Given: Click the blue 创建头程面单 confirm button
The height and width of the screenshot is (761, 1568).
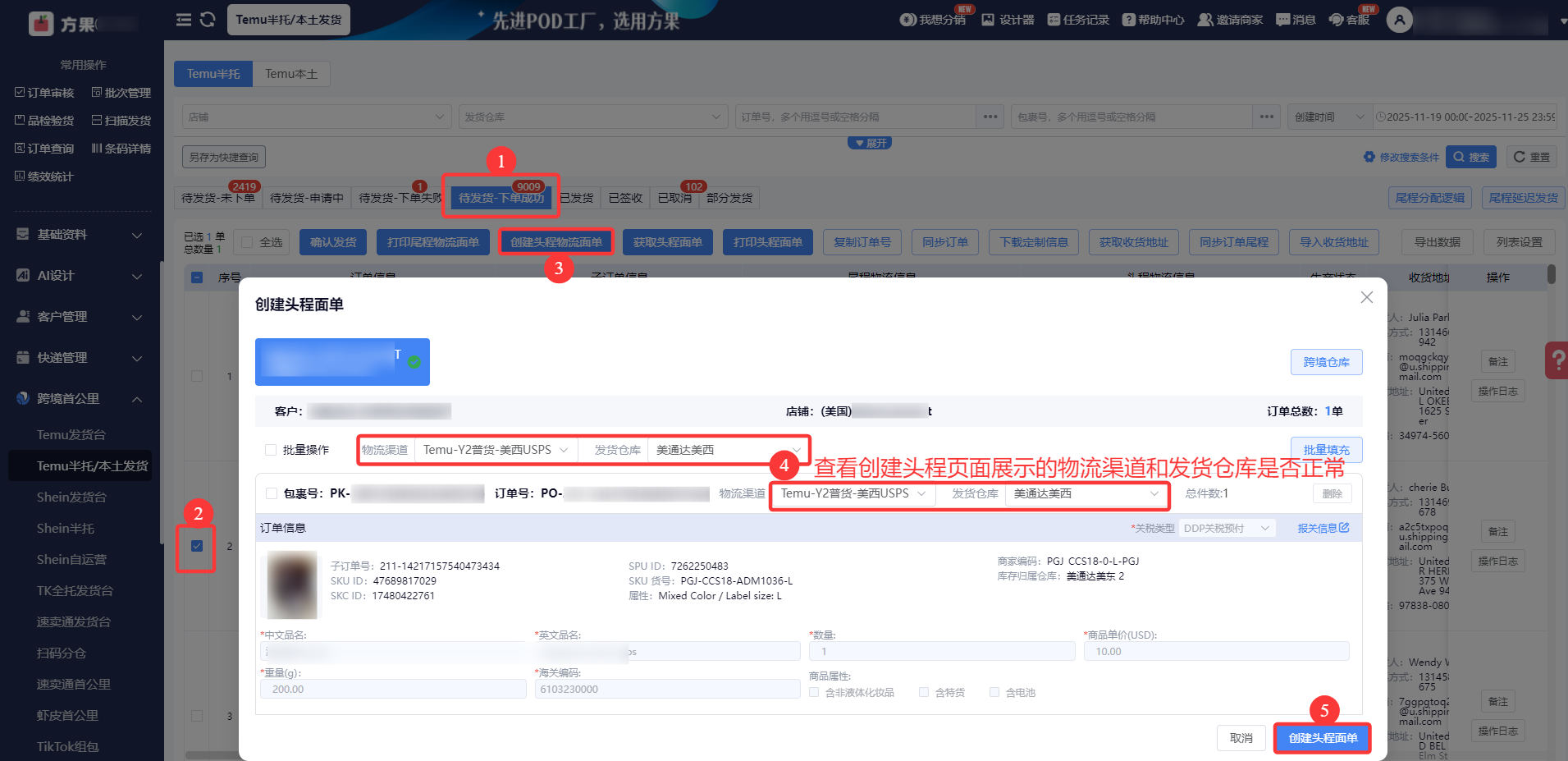Looking at the screenshot, I should click(1323, 738).
